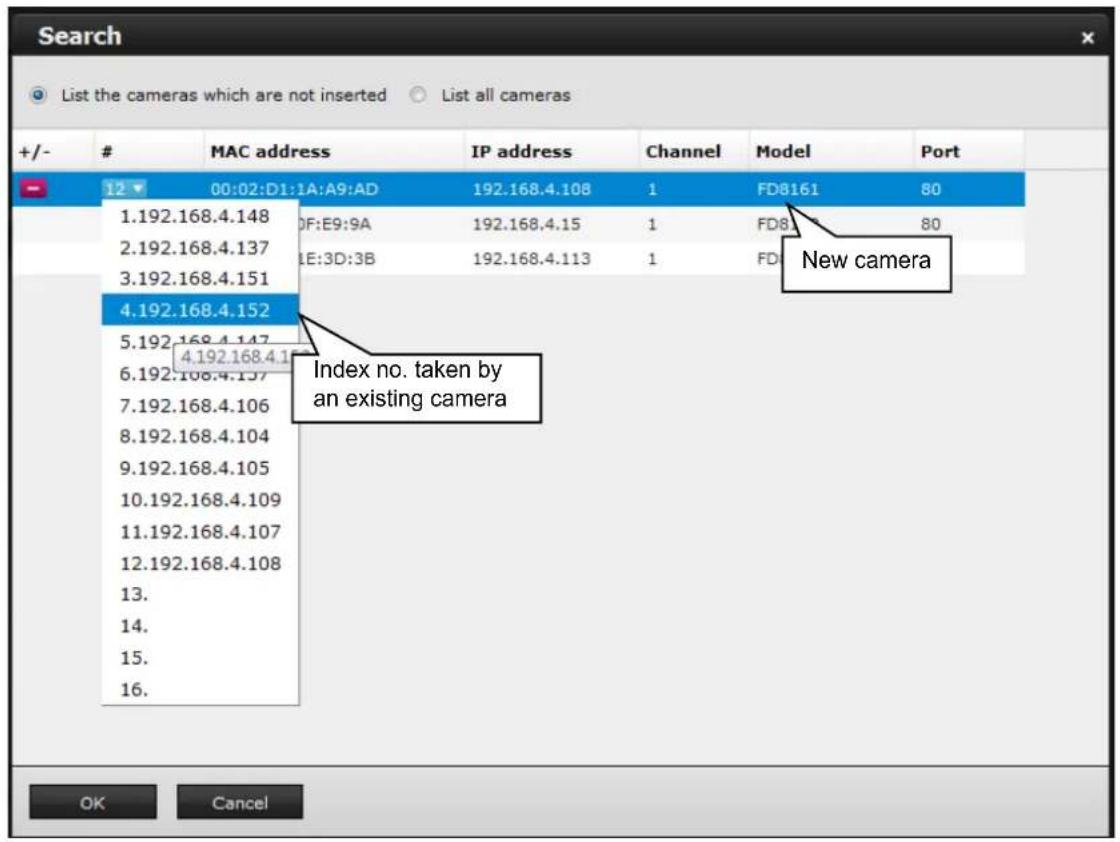Pick empty index slot 13.
Viewport: 1120px width, 842px height.
coord(200,594)
